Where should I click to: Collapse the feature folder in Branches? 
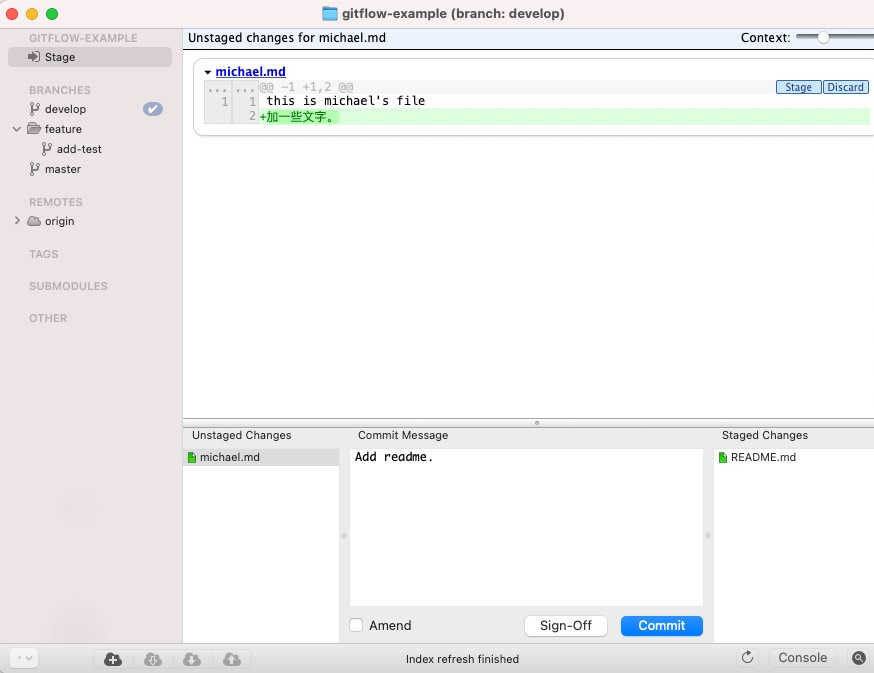point(17,129)
